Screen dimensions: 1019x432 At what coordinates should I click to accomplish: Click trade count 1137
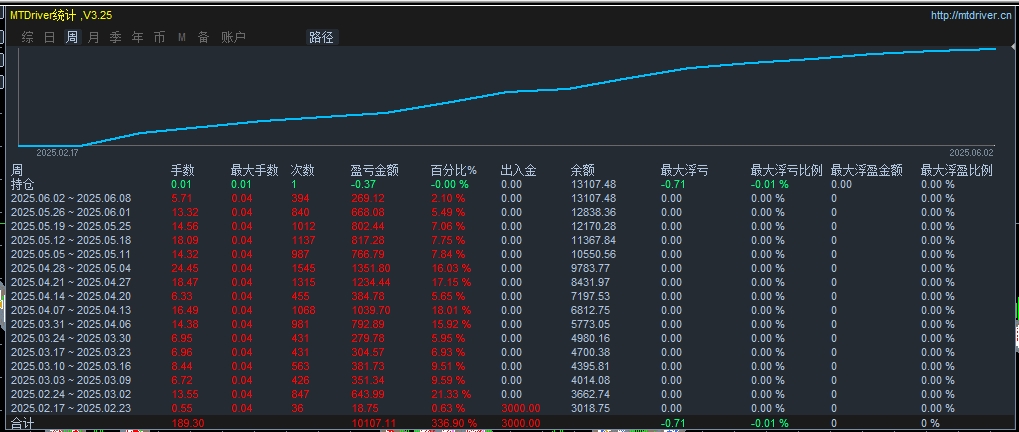(x=302, y=240)
